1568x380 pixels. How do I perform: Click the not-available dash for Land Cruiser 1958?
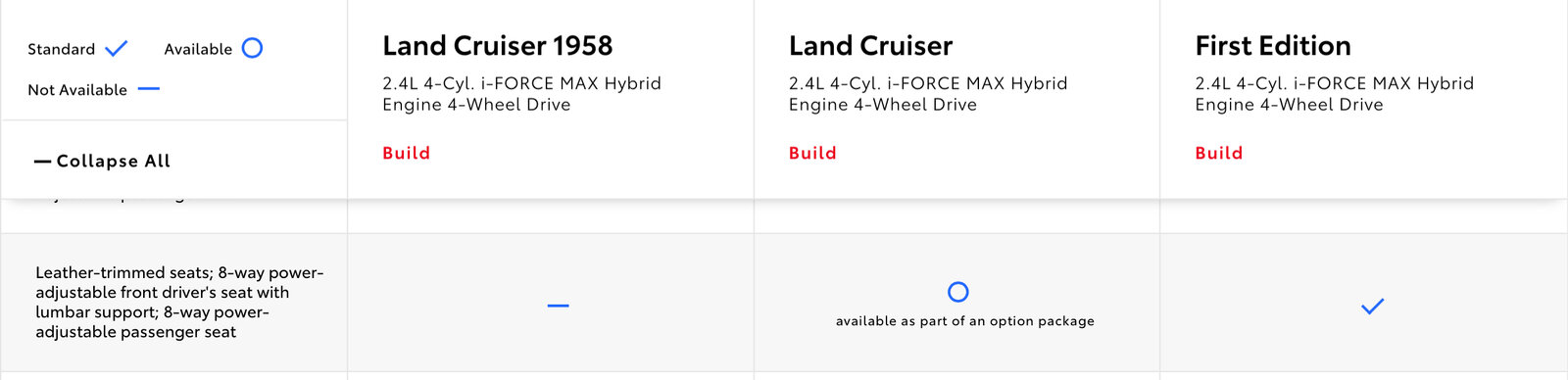click(x=559, y=306)
